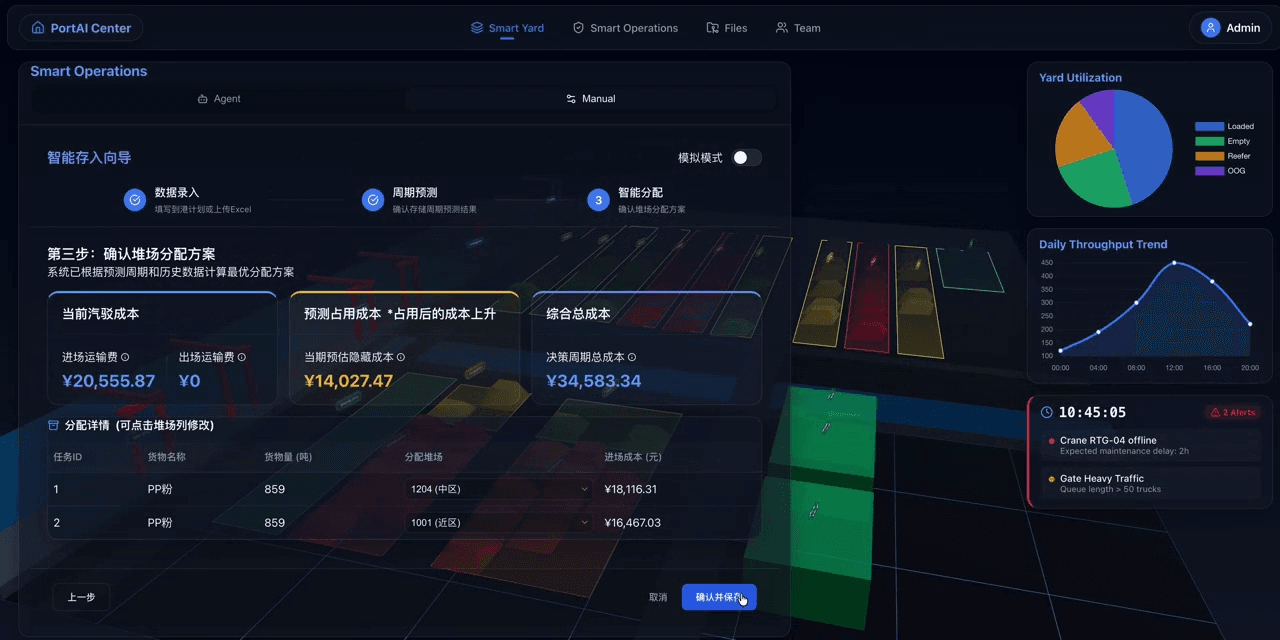Open the Files icon in the navbar
Viewport: 1280px width, 640px height.
point(711,28)
